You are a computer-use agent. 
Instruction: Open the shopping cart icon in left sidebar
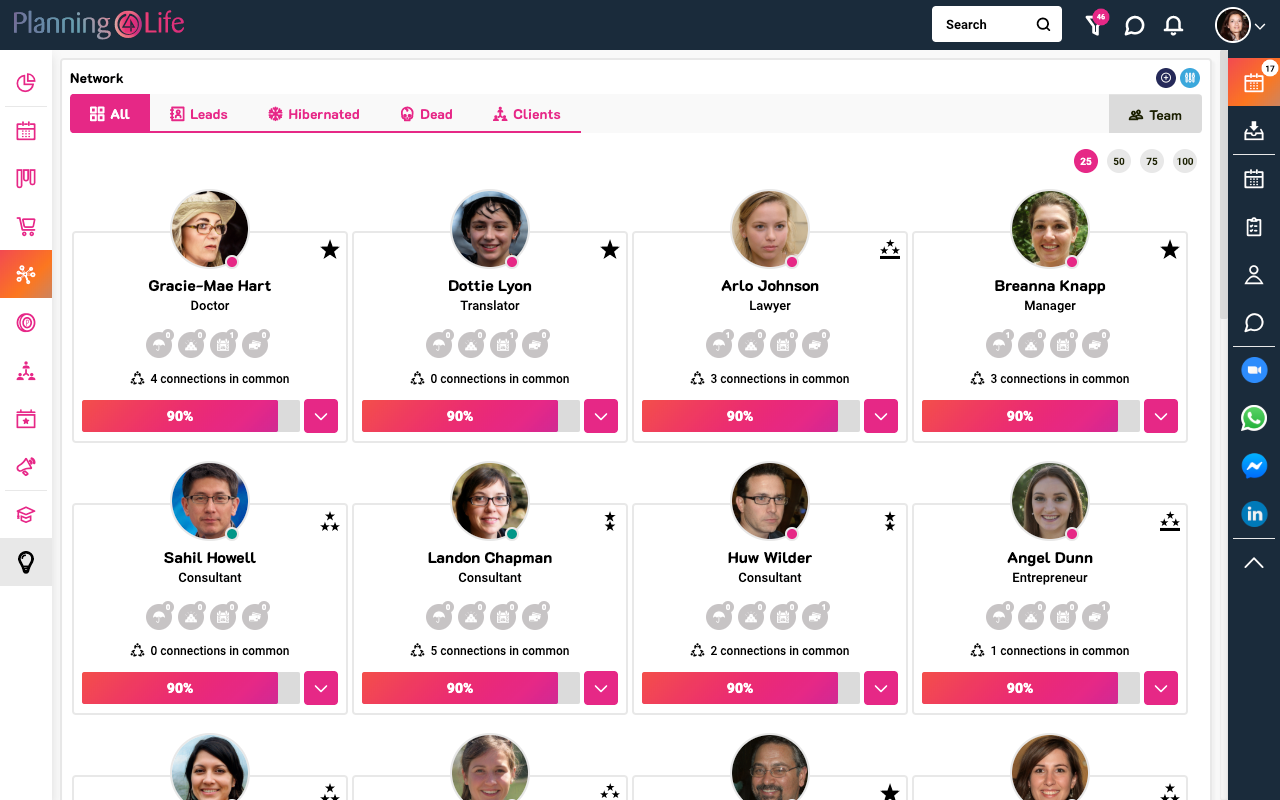pos(26,227)
